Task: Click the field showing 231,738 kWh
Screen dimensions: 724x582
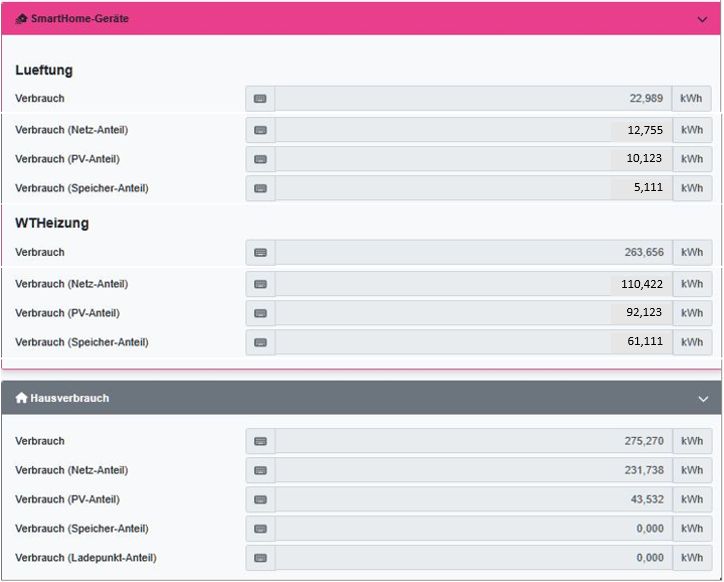Action: pos(473,470)
